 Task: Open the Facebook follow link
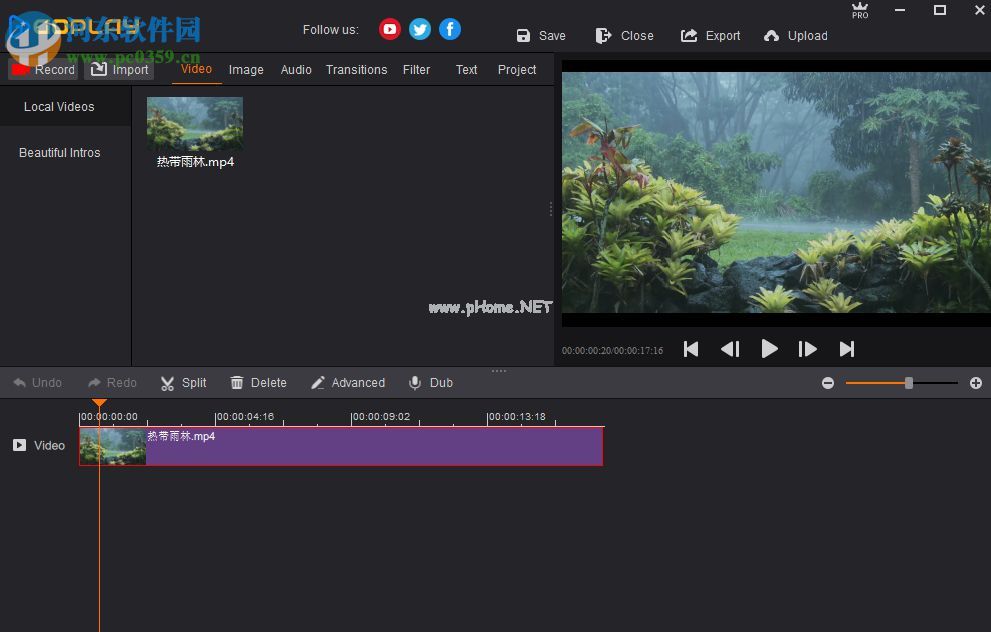click(x=450, y=29)
